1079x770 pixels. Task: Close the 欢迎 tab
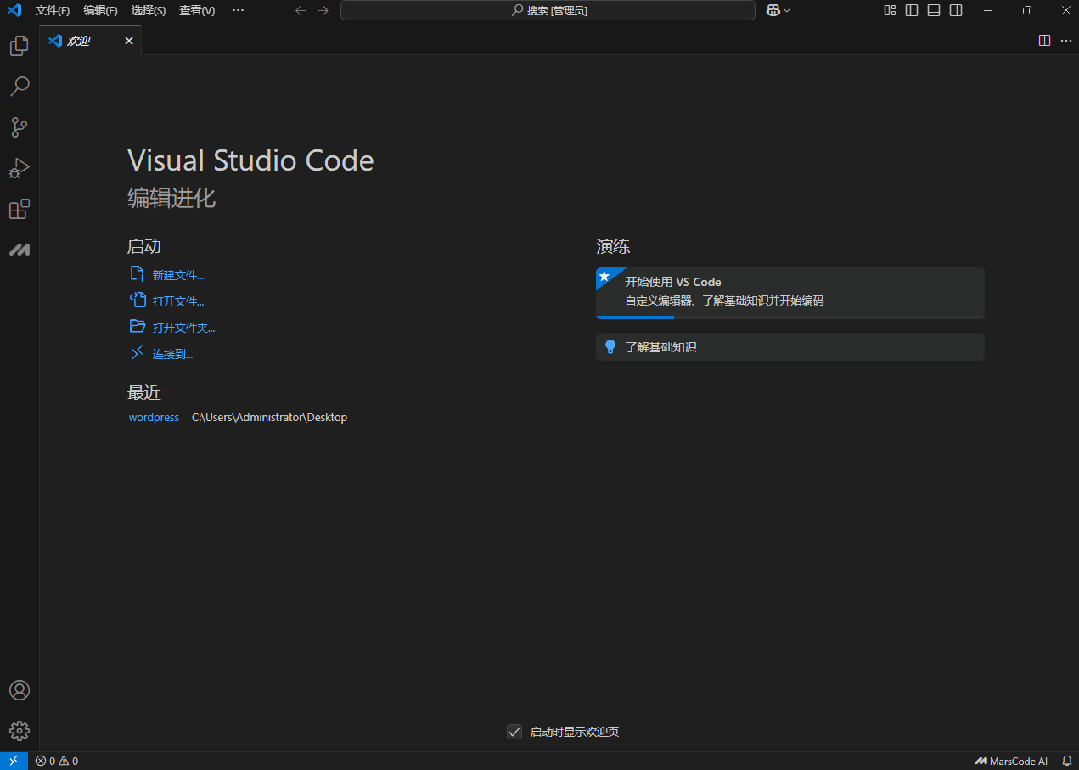129,41
